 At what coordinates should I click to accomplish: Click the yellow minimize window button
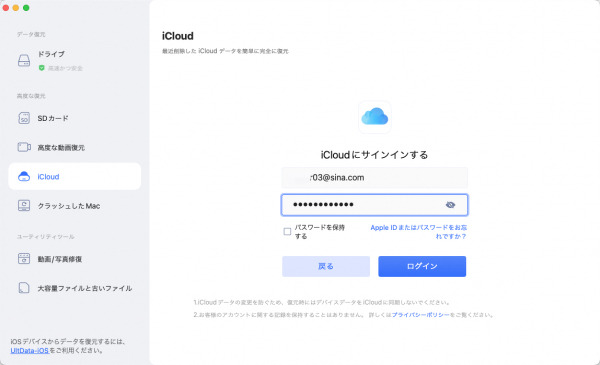[16, 8]
